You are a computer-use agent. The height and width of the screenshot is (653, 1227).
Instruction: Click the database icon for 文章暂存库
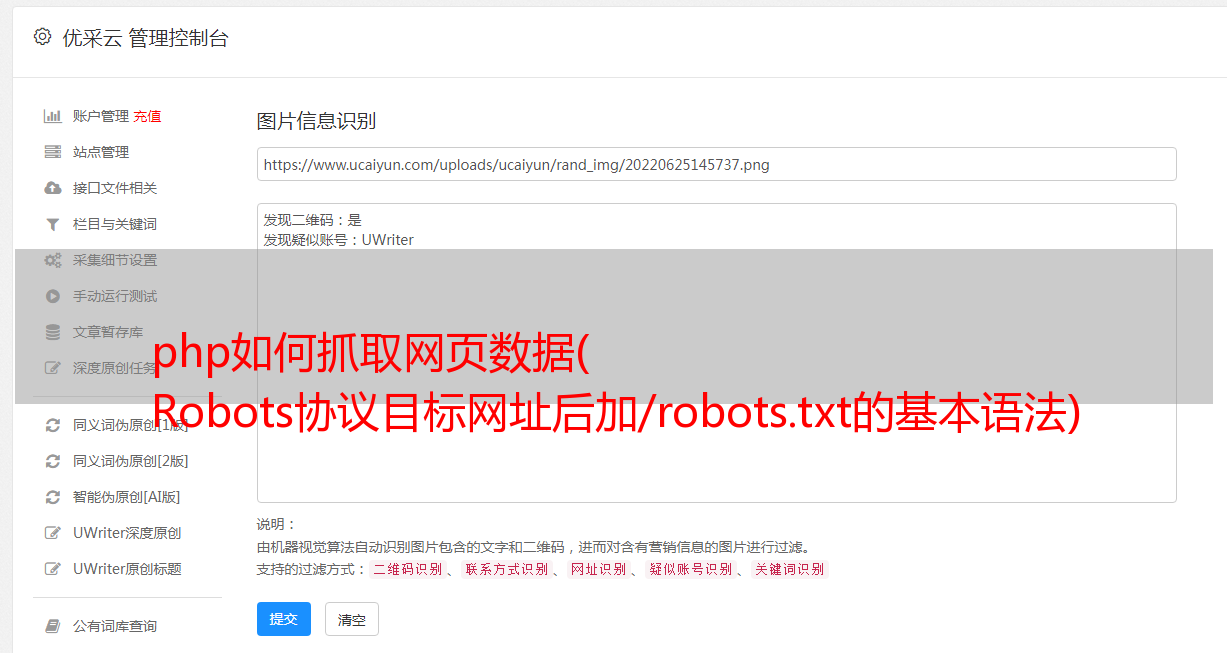pyautogui.click(x=53, y=332)
